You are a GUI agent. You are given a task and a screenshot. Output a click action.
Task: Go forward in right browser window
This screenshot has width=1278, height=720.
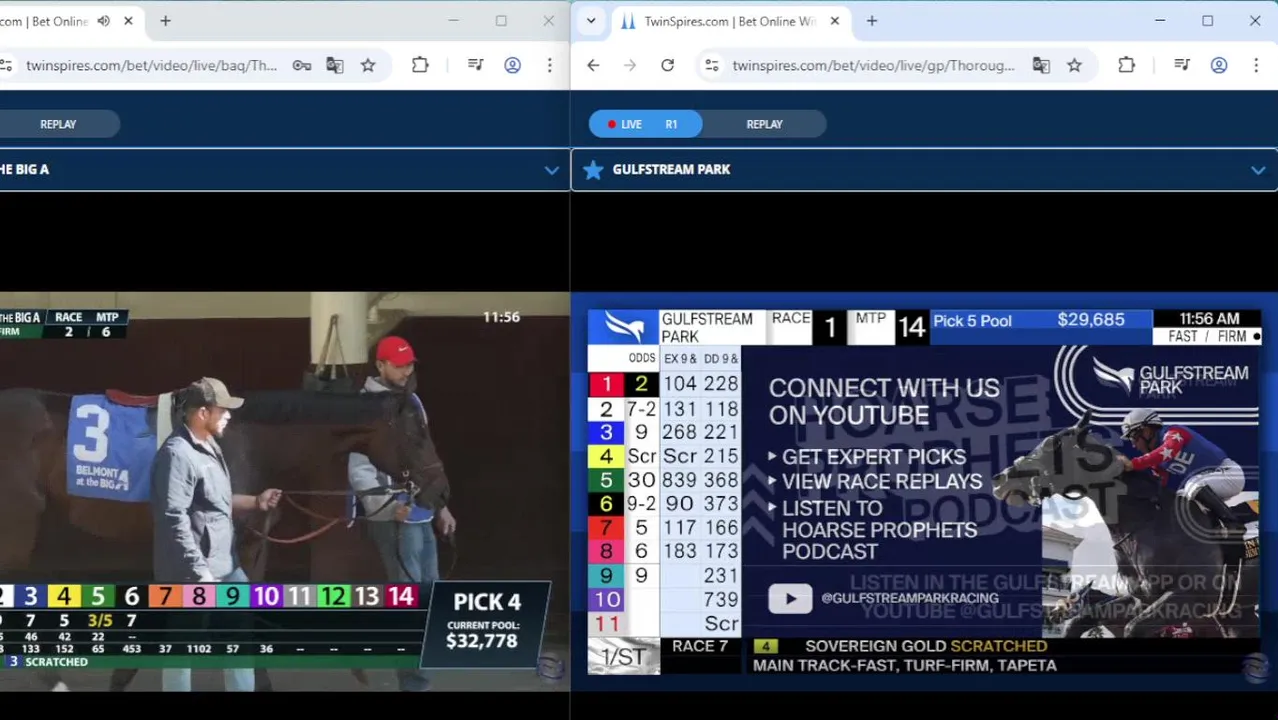click(630, 65)
